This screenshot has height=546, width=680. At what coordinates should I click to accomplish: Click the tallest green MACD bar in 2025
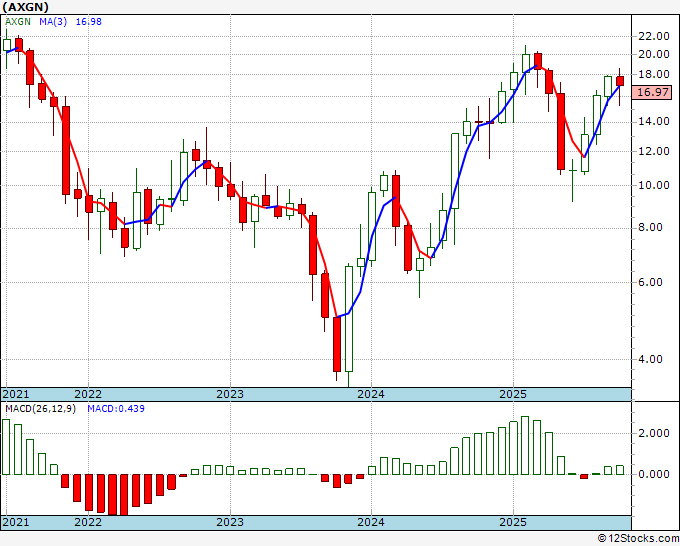pyautogui.click(x=525, y=445)
